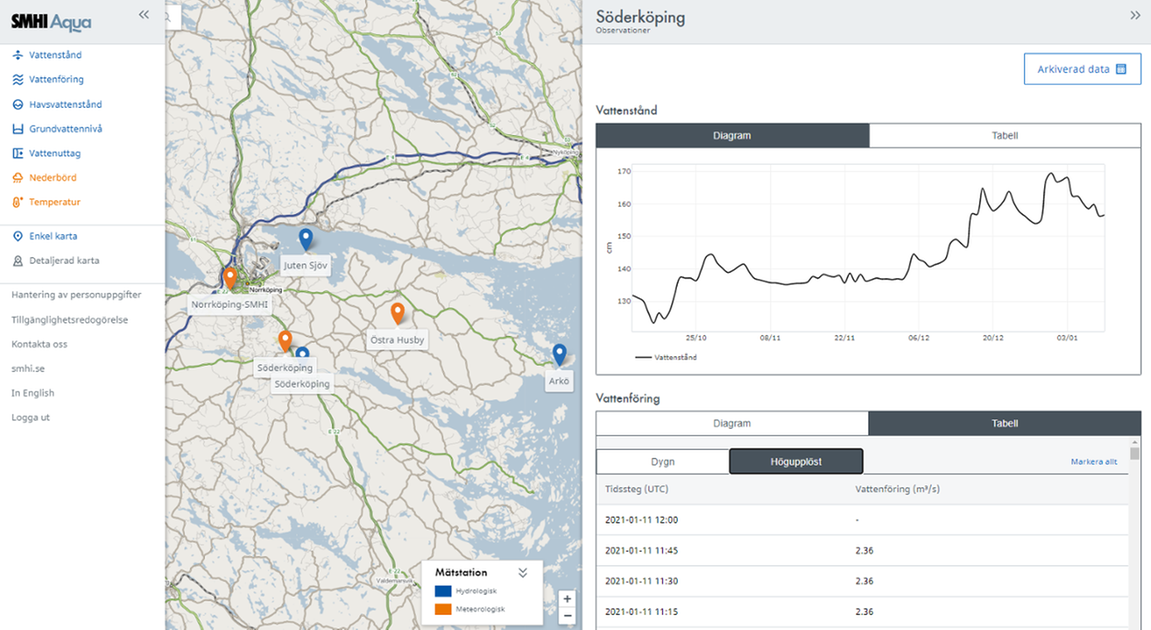Image resolution: width=1151 pixels, height=630 pixels.
Task: Open the Tabell tab for Vattenstånd
Action: 1005,135
